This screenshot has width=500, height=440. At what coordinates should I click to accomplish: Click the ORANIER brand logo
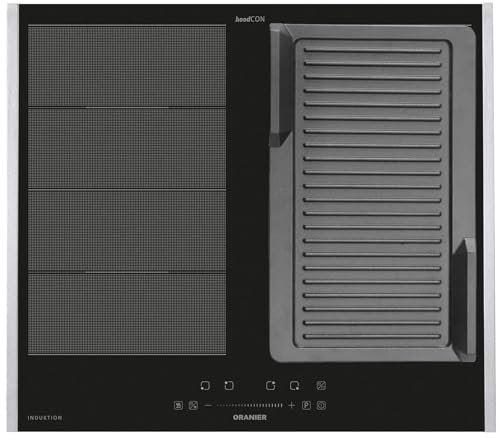250,417
